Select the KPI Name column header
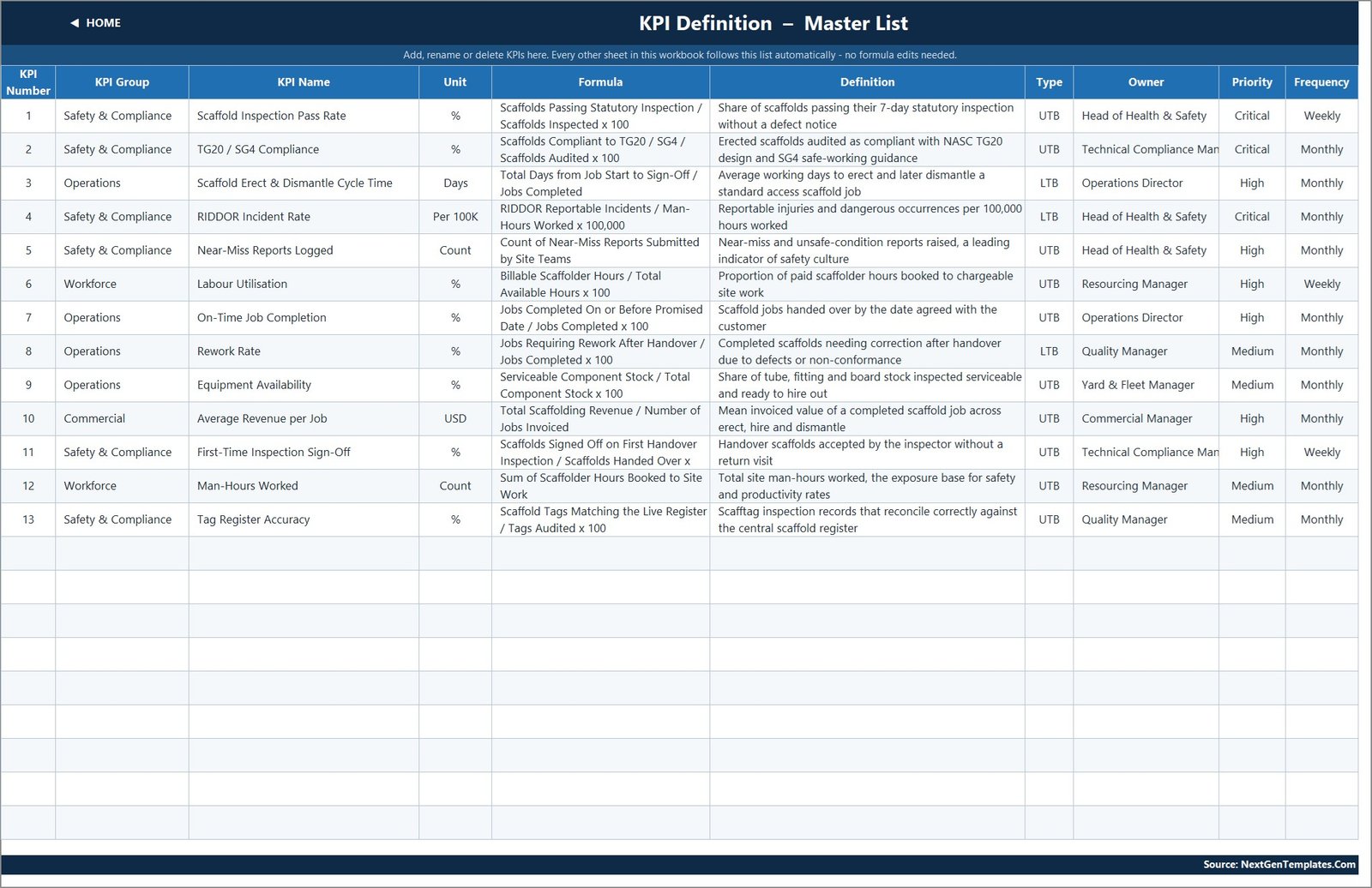This screenshot has height=888, width=1372. (x=304, y=82)
